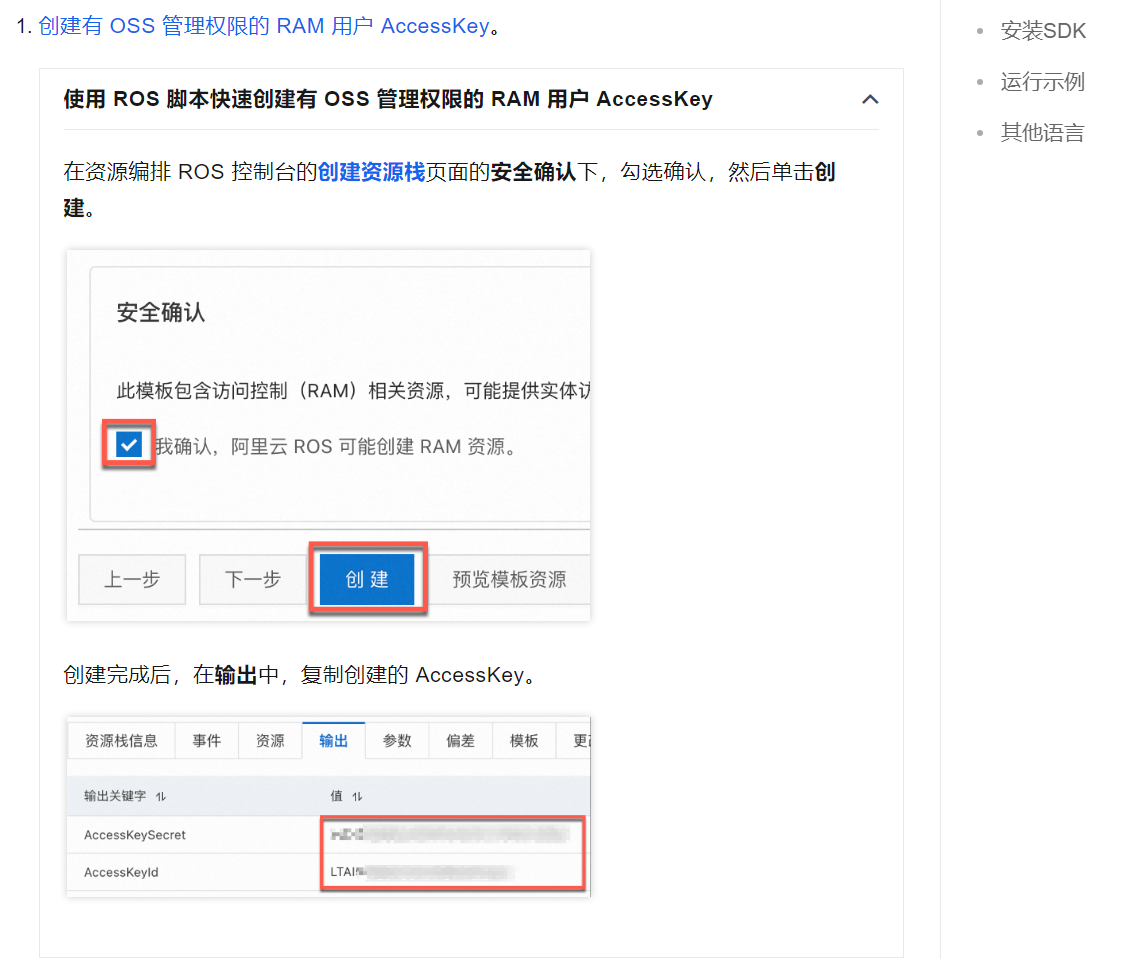Switch to the 参数 tab
Screen dimensions: 1135x959
396,740
